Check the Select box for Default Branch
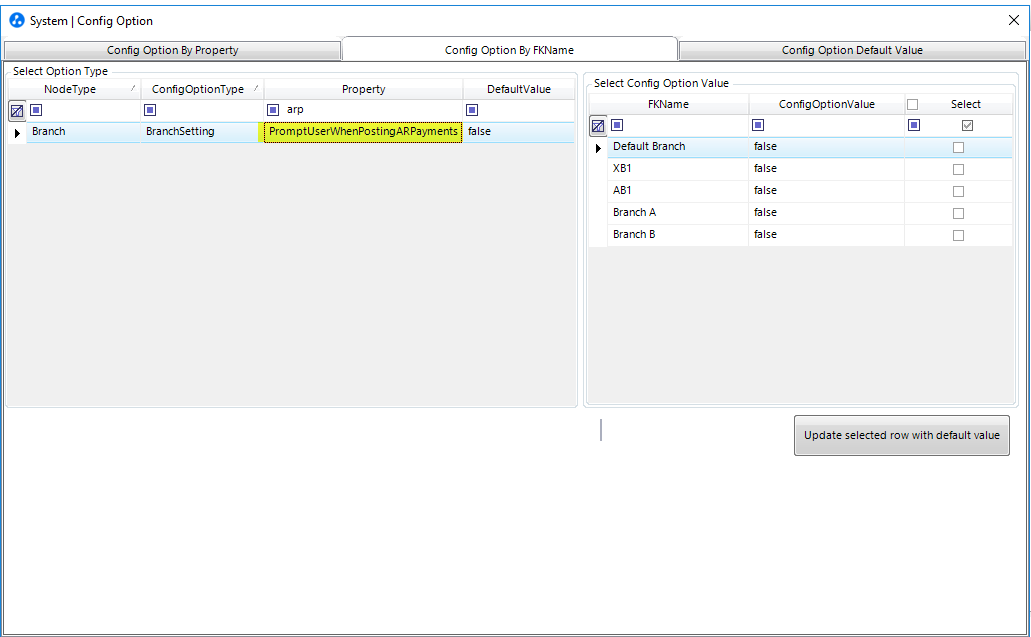1031x637 pixels. 959,147
